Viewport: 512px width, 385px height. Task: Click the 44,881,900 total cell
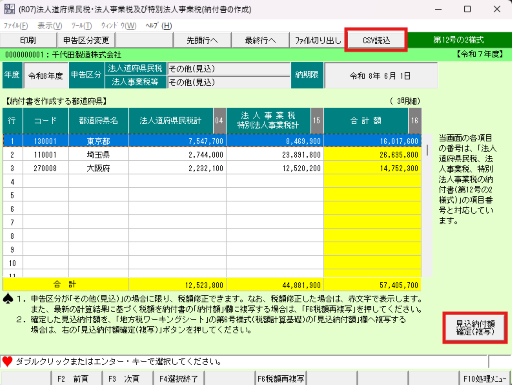coord(275,285)
